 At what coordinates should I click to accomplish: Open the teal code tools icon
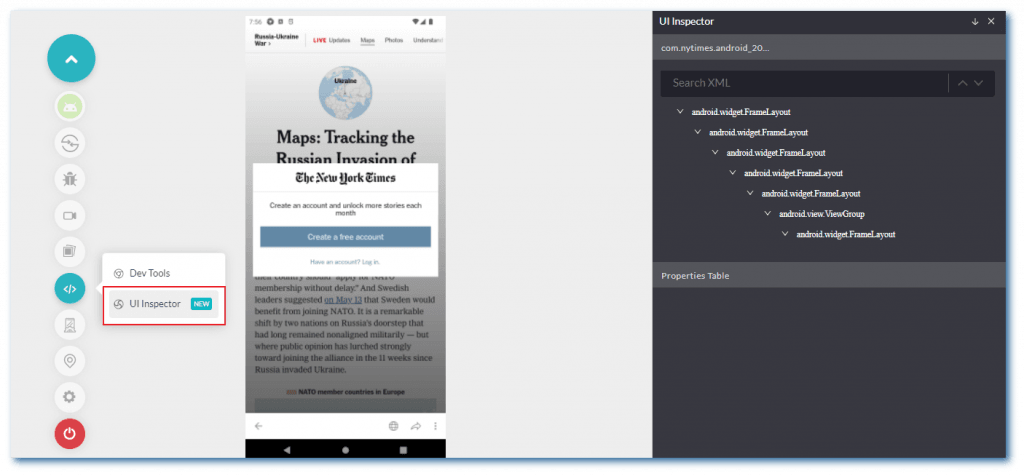point(70,289)
